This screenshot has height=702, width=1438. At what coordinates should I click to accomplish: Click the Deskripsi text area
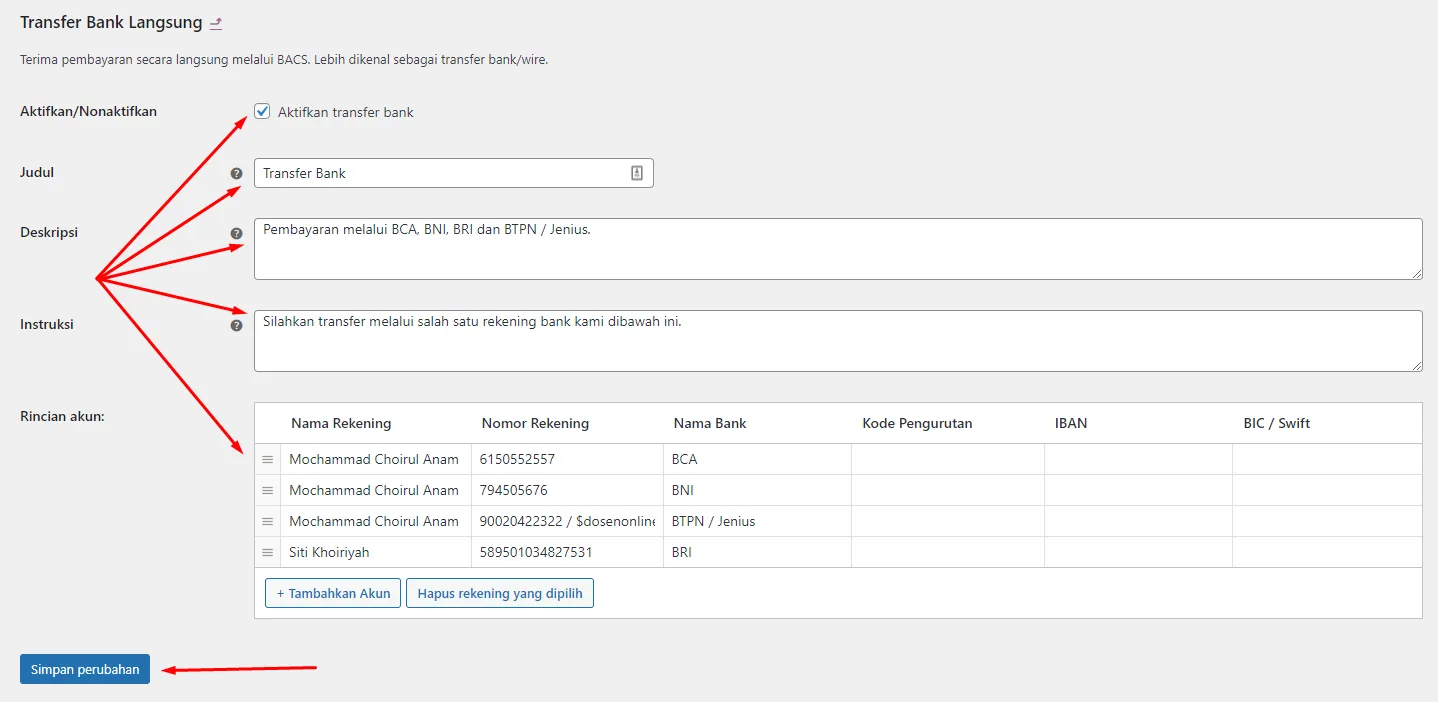[700, 248]
